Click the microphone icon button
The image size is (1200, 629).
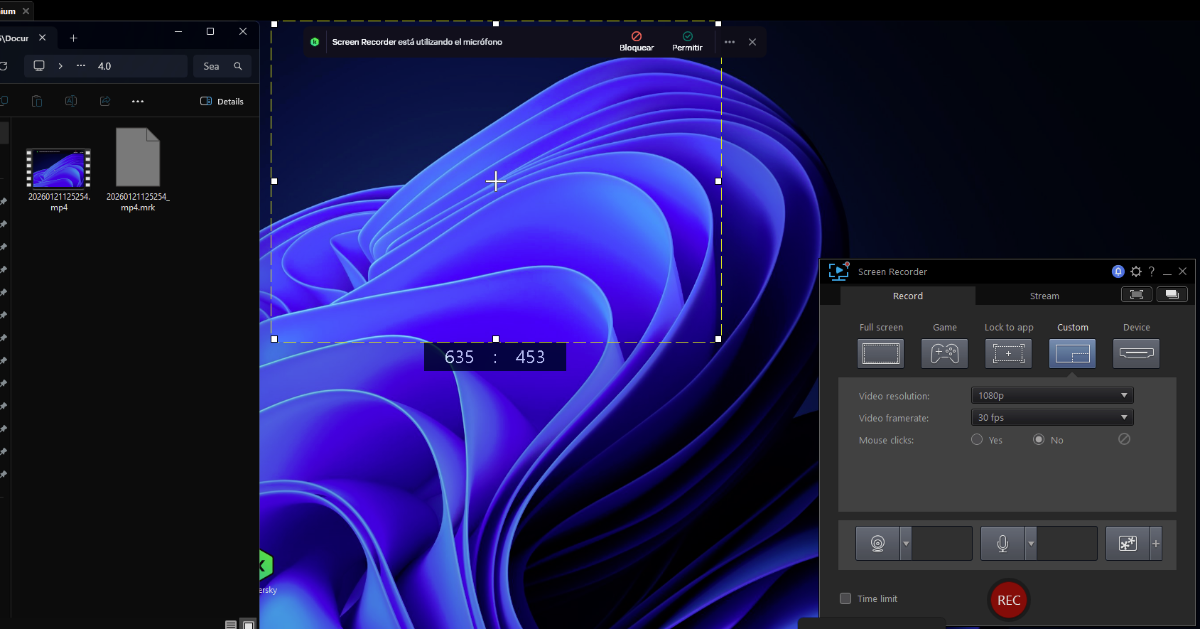[x=1002, y=544]
